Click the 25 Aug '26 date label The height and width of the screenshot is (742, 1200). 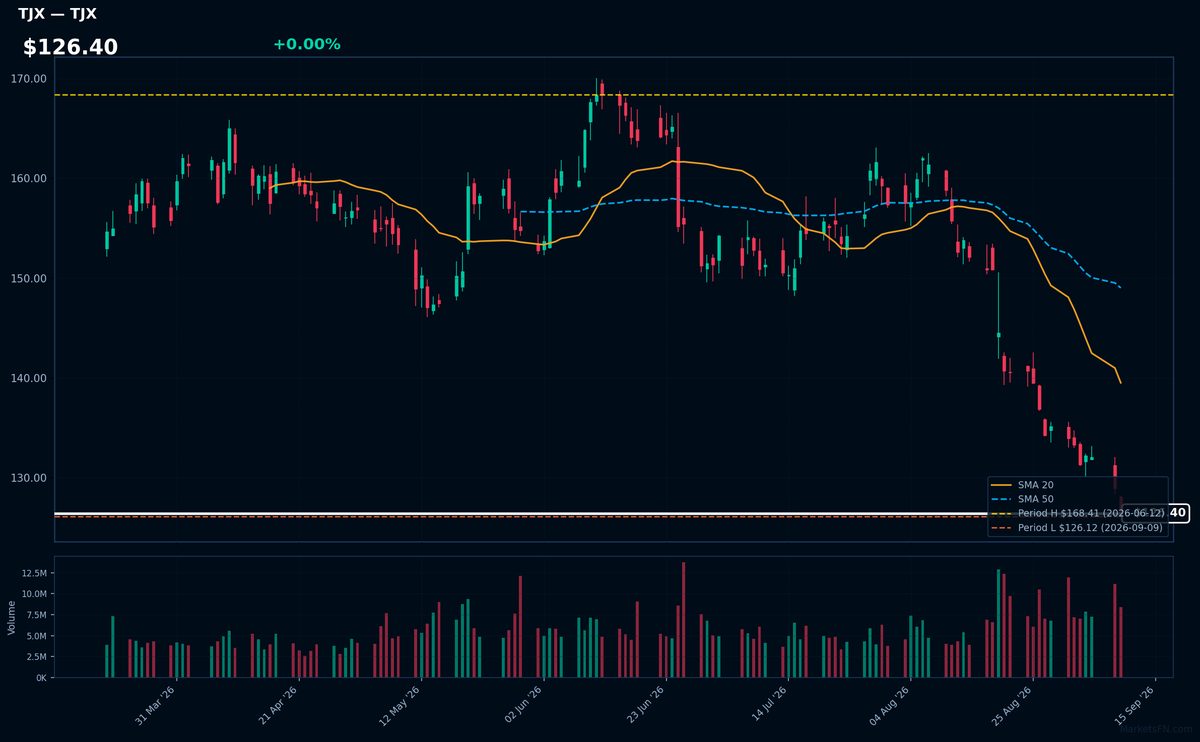point(1012,704)
